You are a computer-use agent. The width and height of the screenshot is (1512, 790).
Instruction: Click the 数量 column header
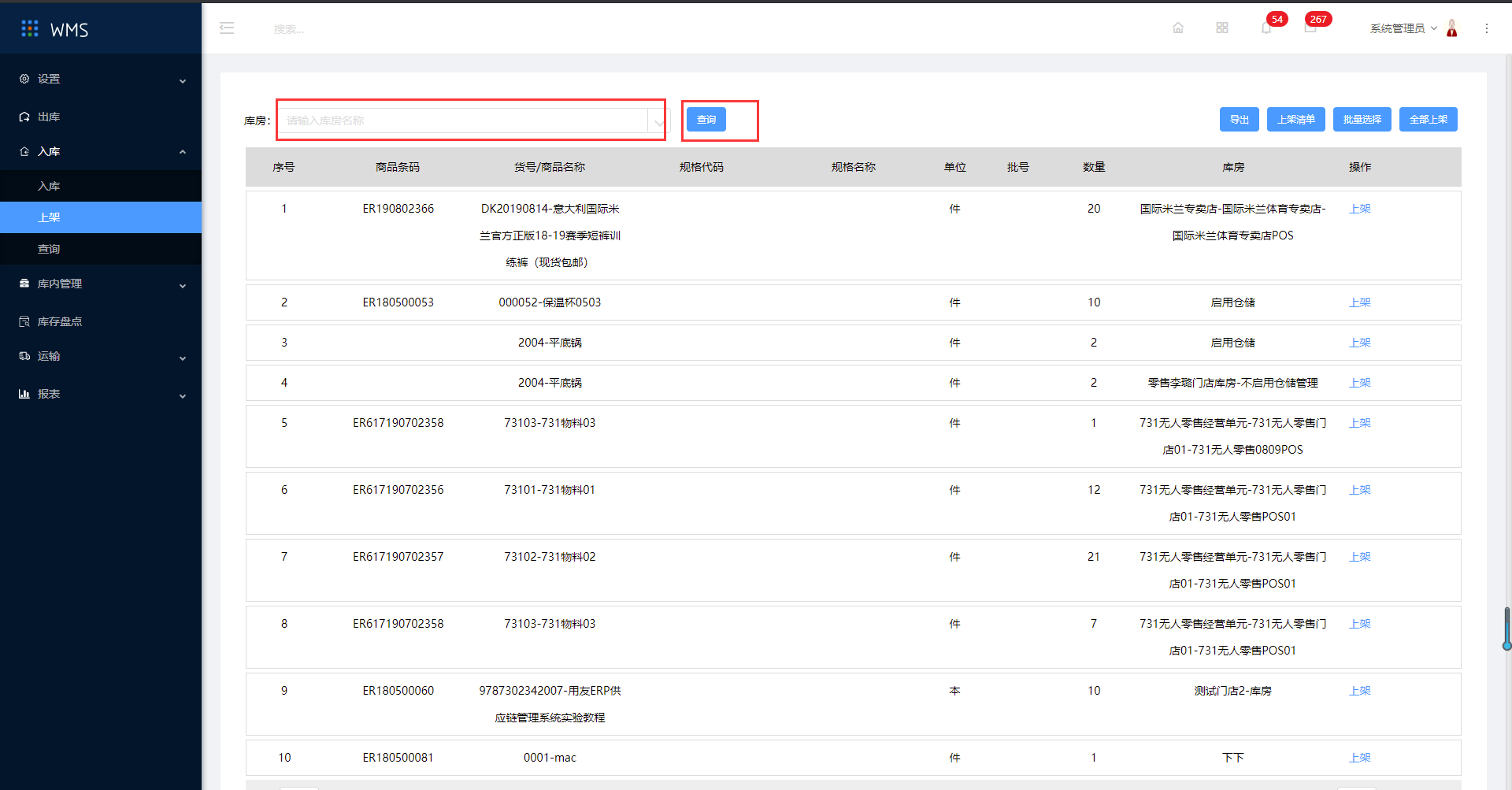coord(1094,167)
